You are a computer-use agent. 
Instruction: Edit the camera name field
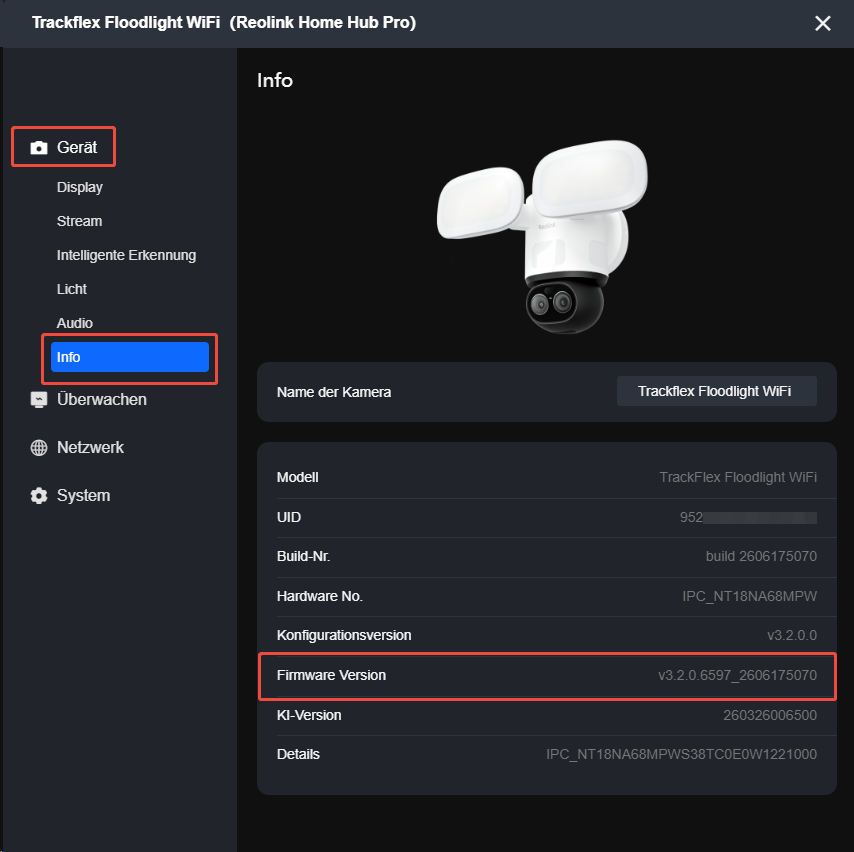coord(716,391)
